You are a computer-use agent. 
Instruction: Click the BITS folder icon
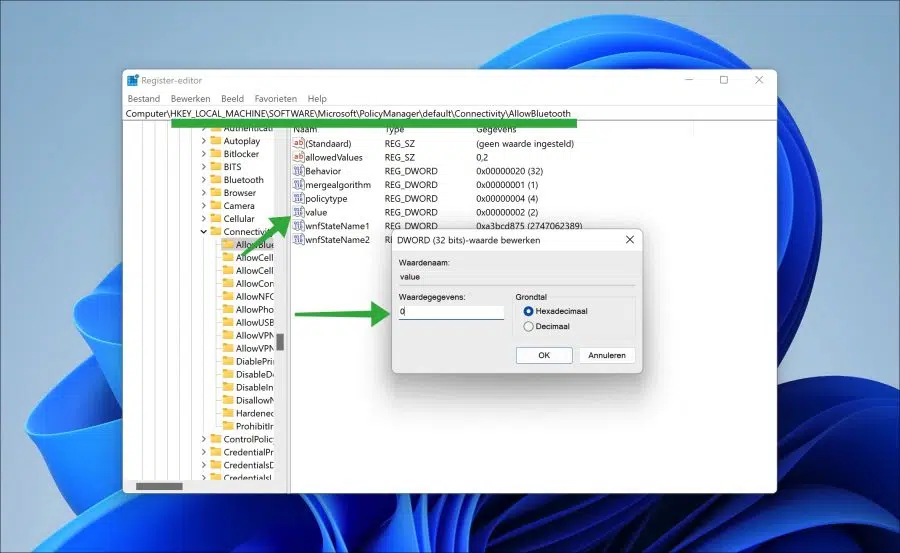coord(216,167)
